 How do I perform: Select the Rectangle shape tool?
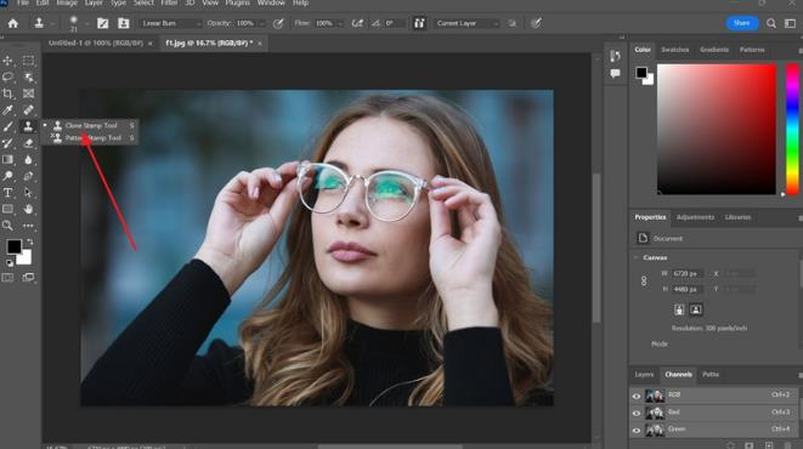click(x=8, y=209)
